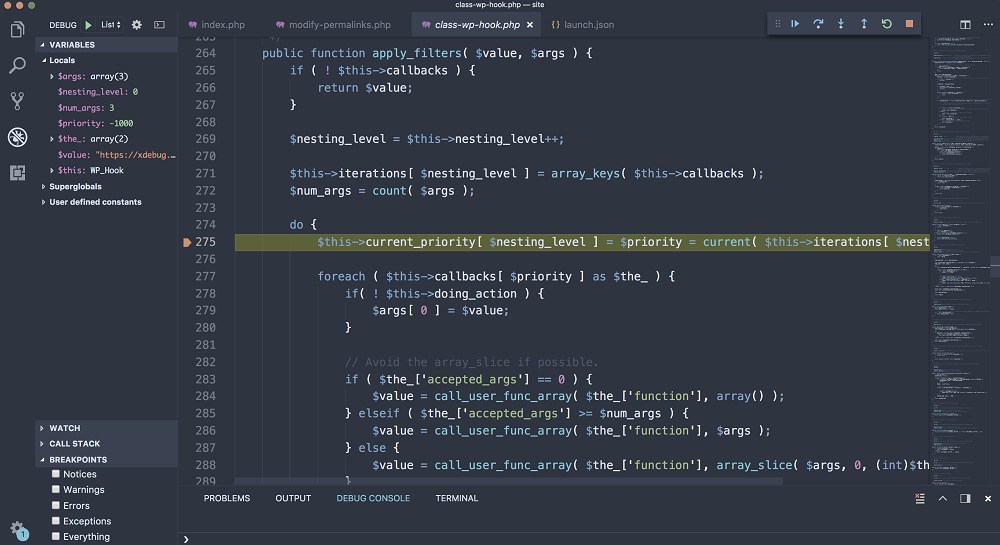Click the Step Out arrow icon
This screenshot has width=1000, height=545.
pos(864,24)
